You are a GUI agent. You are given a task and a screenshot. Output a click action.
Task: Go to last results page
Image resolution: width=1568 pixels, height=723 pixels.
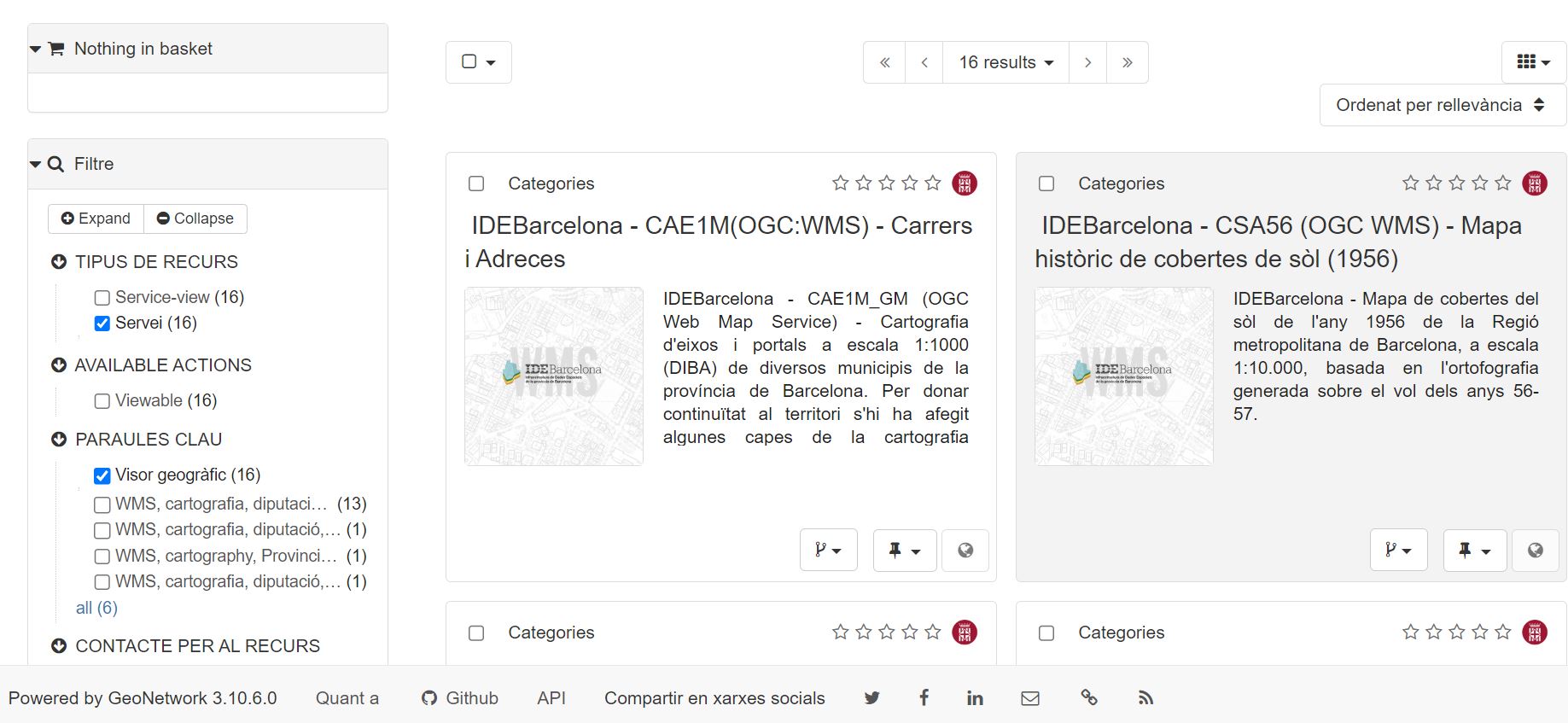(x=1128, y=62)
